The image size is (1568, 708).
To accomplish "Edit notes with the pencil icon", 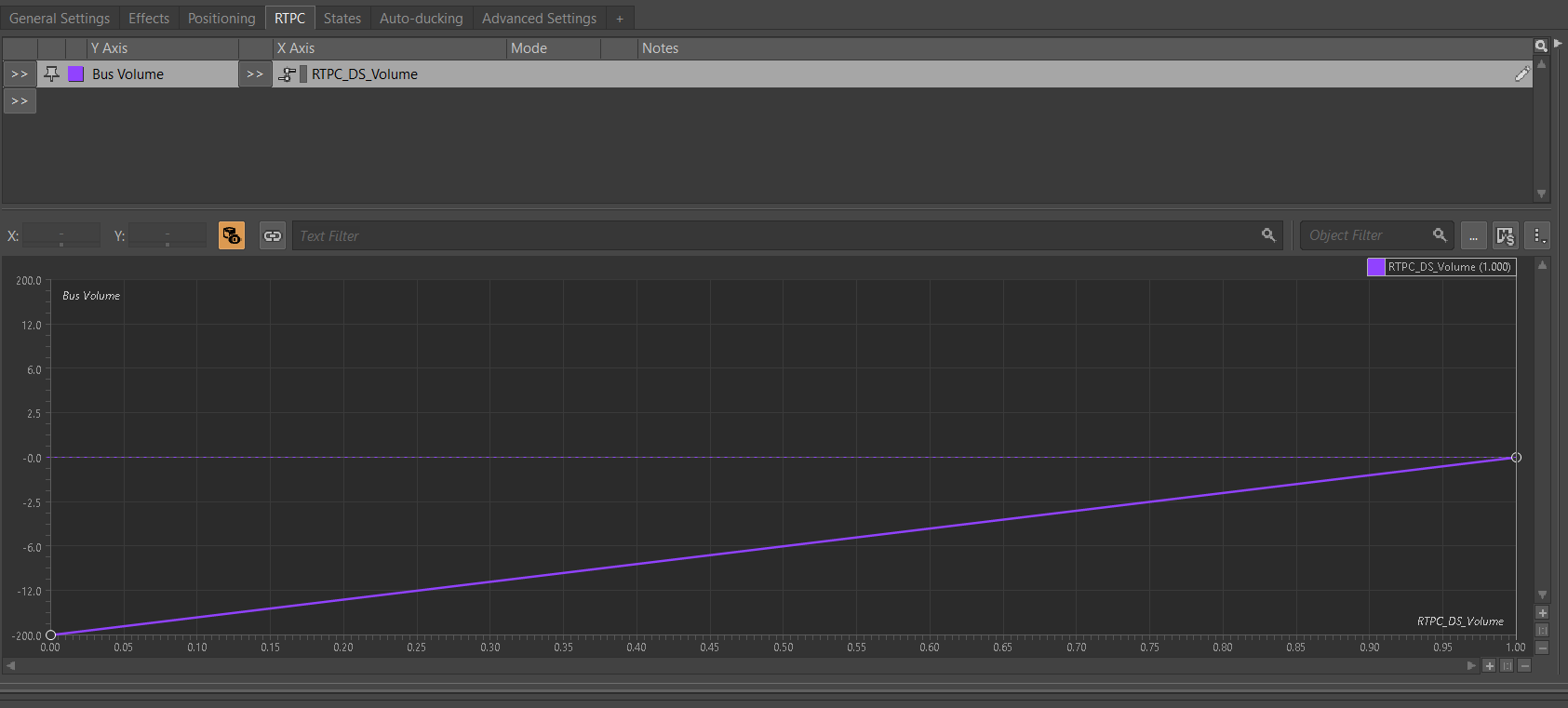I will [1522, 74].
